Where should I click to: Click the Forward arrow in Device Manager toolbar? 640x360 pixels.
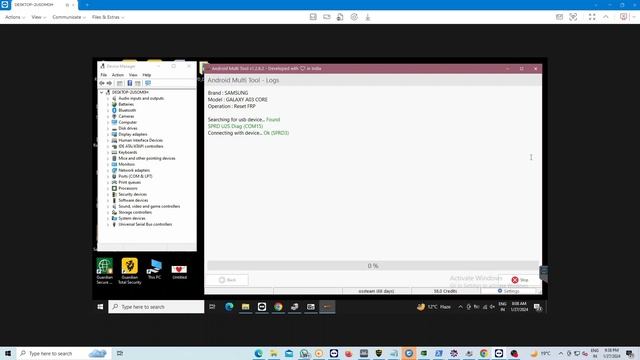coord(109,83)
